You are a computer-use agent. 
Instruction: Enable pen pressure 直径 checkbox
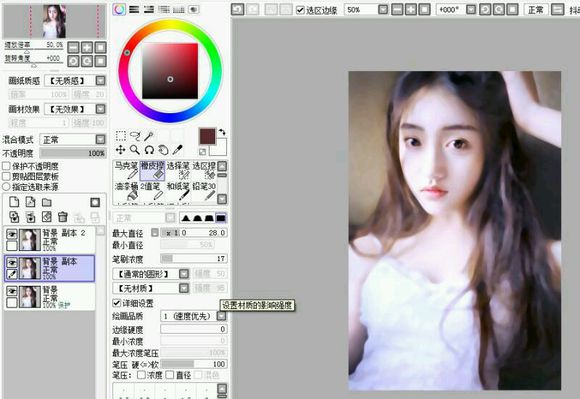(x=169, y=375)
